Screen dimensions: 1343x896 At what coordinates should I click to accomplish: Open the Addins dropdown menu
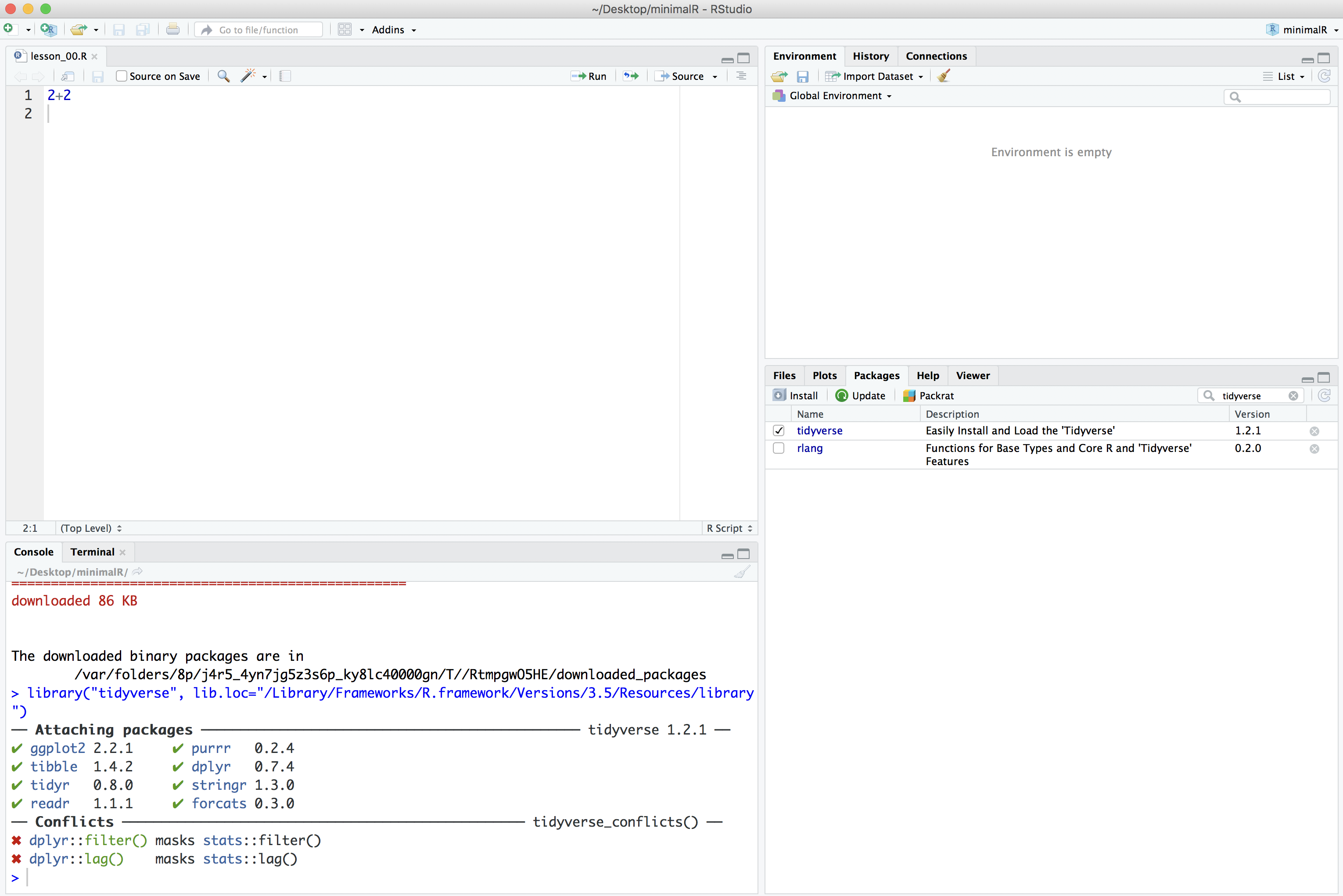pos(393,30)
